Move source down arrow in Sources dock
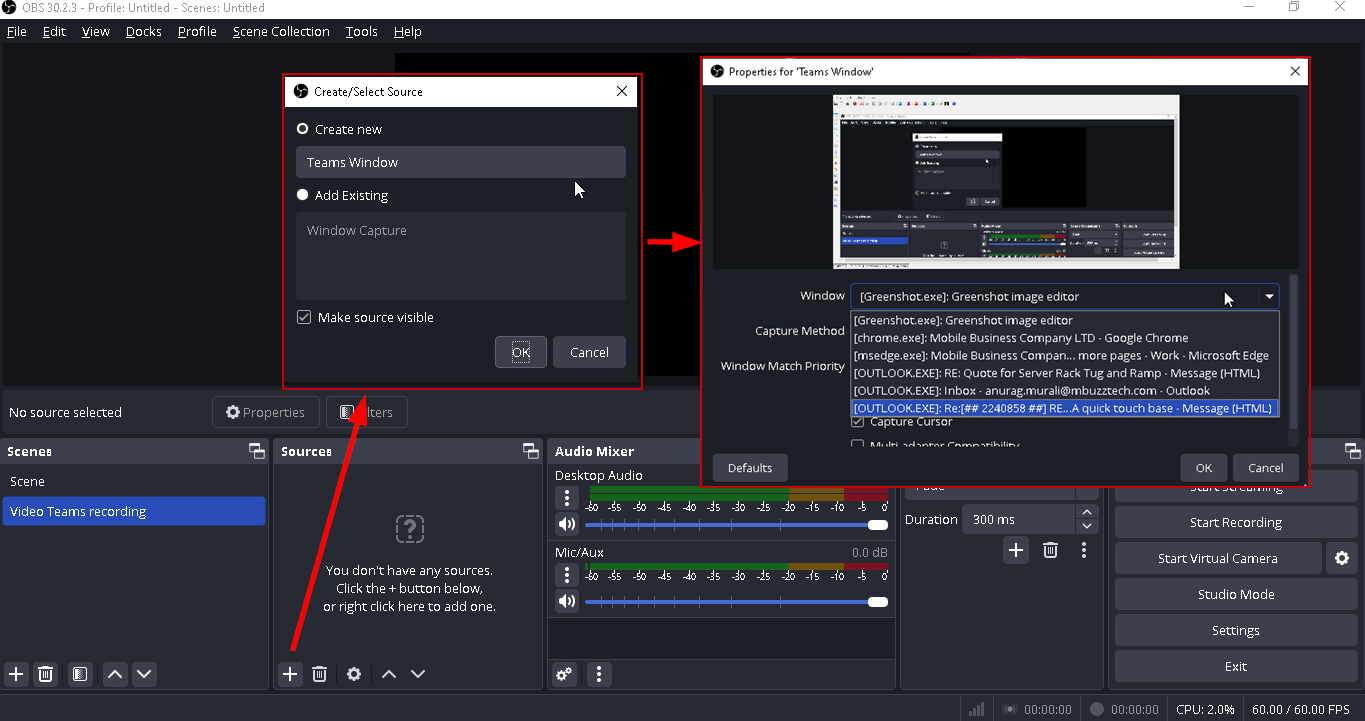Viewport: 1365px width, 721px height. (x=418, y=674)
